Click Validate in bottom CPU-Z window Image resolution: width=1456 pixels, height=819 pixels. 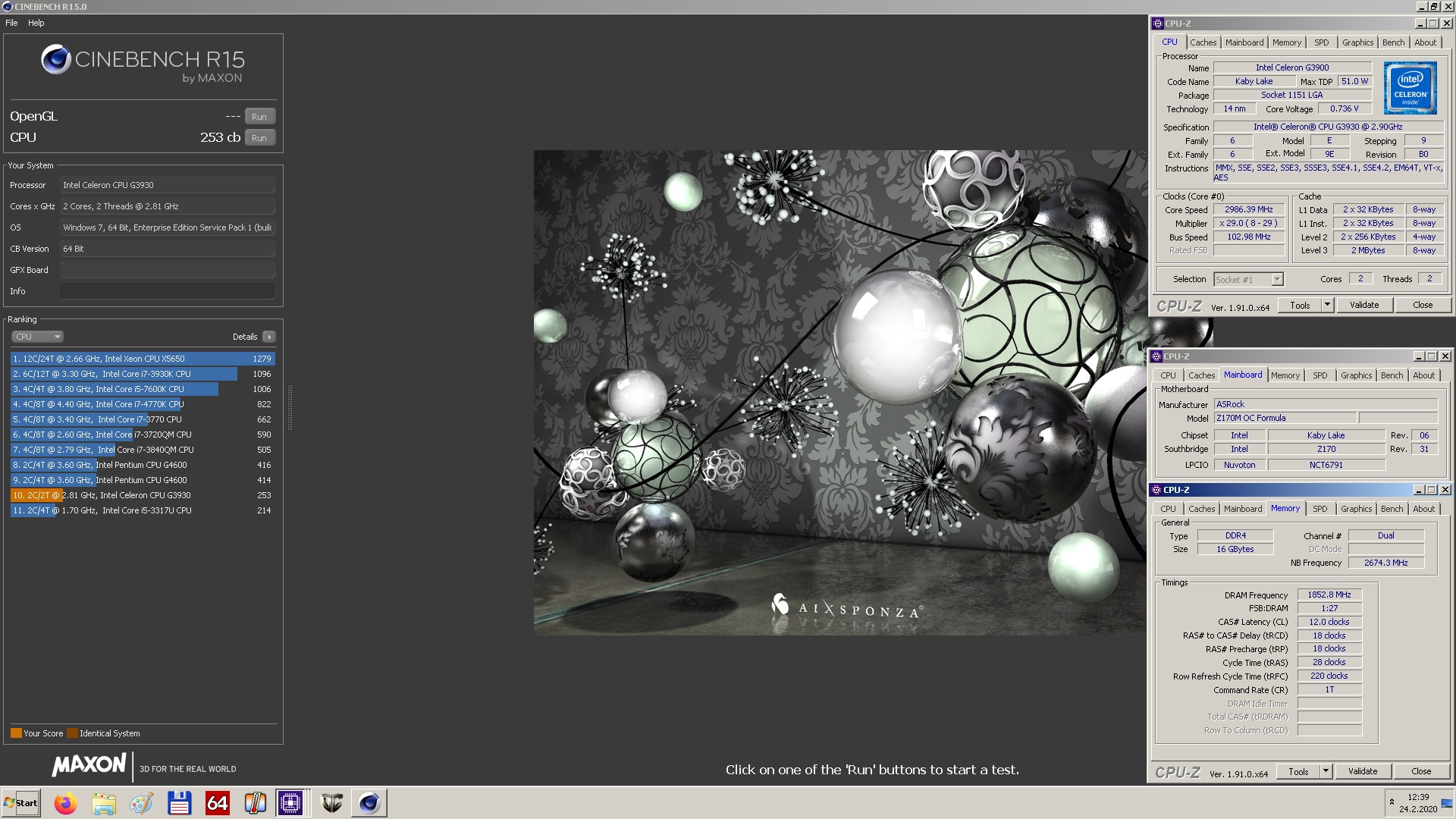pyautogui.click(x=1363, y=772)
